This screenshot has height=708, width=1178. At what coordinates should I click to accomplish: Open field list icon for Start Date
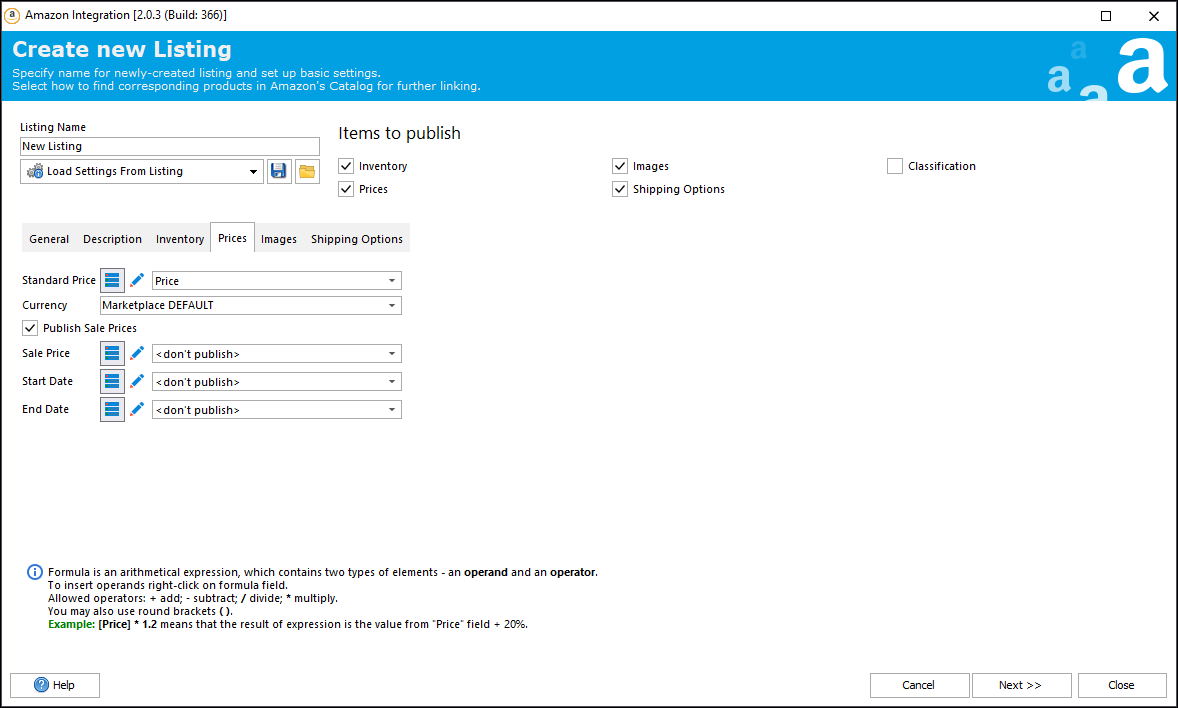(112, 381)
